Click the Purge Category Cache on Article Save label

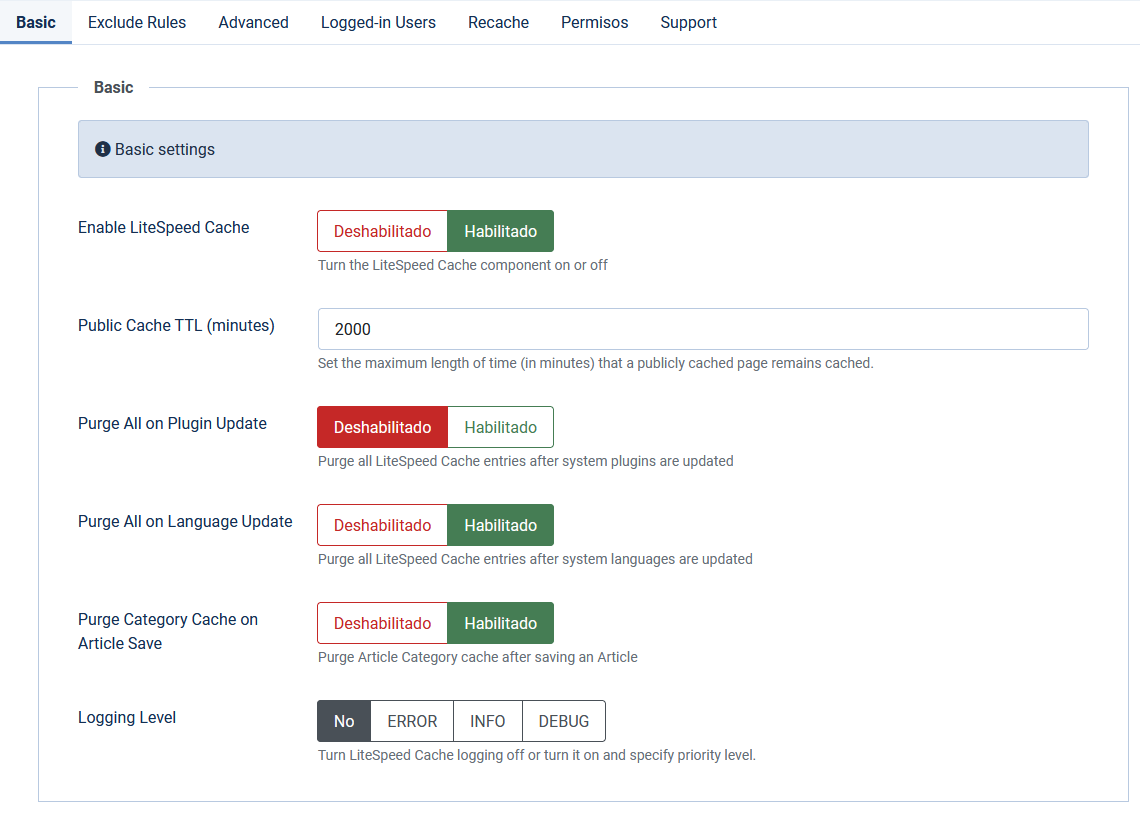tap(168, 631)
